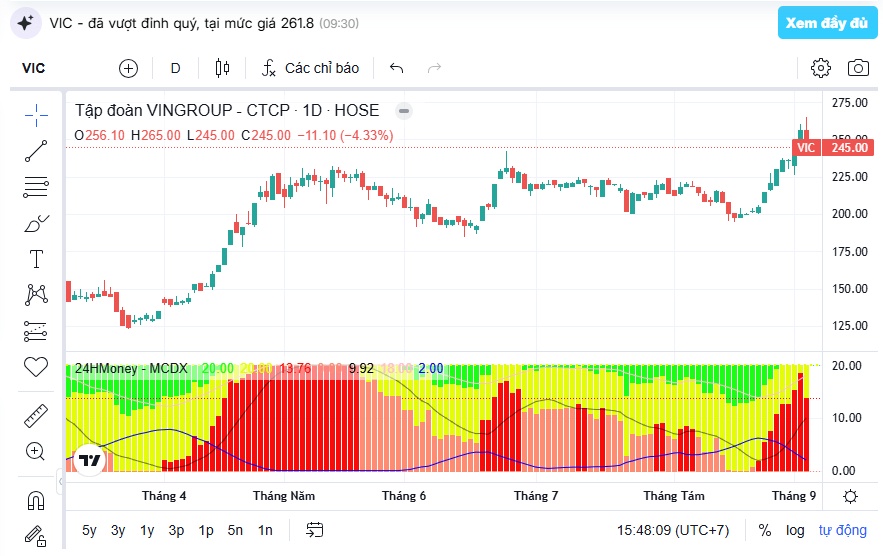Toggle log scale mode
Screen dimensions: 883x556
coord(795,530)
